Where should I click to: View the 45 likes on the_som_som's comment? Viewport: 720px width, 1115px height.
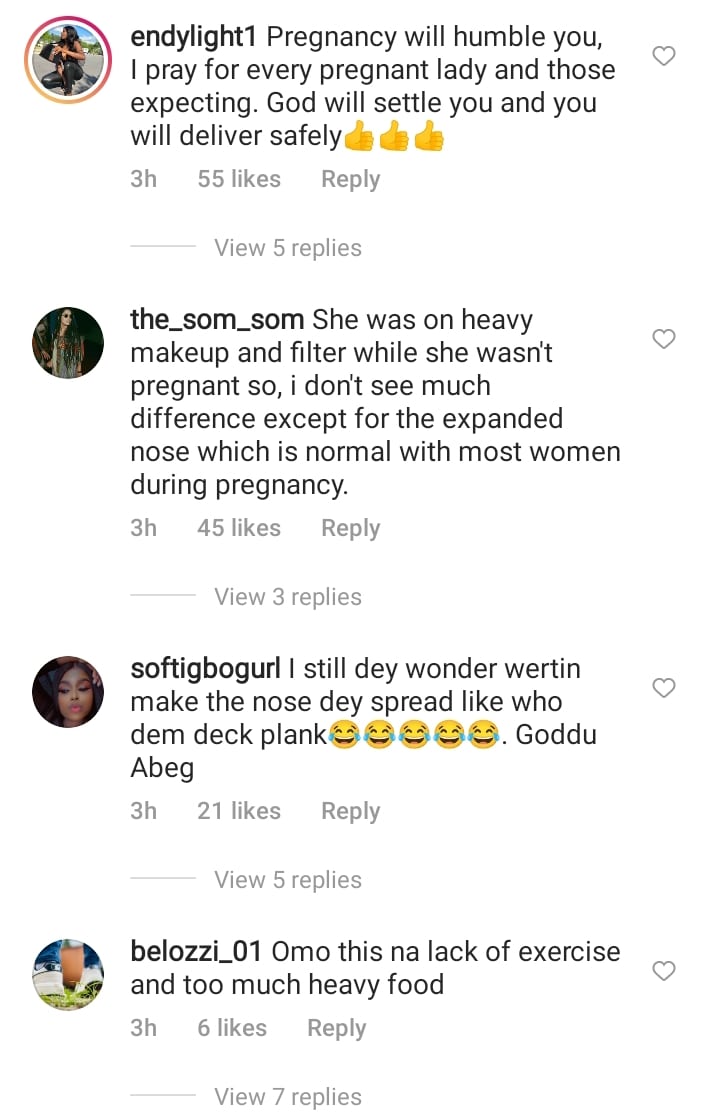(239, 528)
